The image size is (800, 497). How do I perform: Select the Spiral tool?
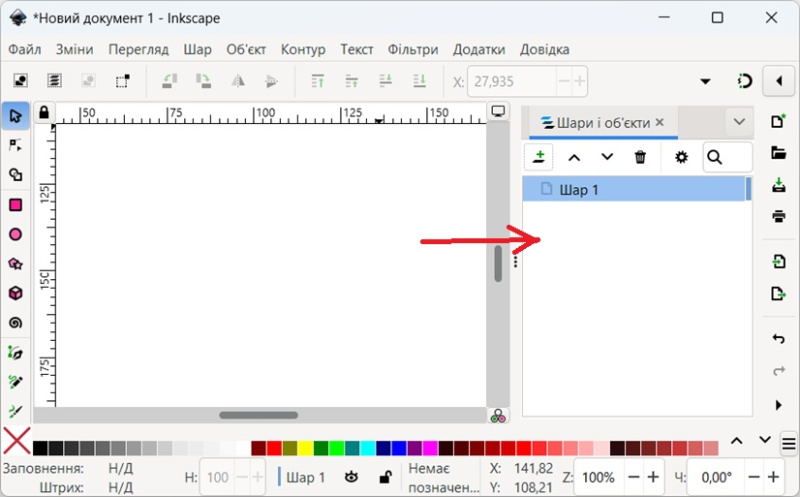point(15,323)
